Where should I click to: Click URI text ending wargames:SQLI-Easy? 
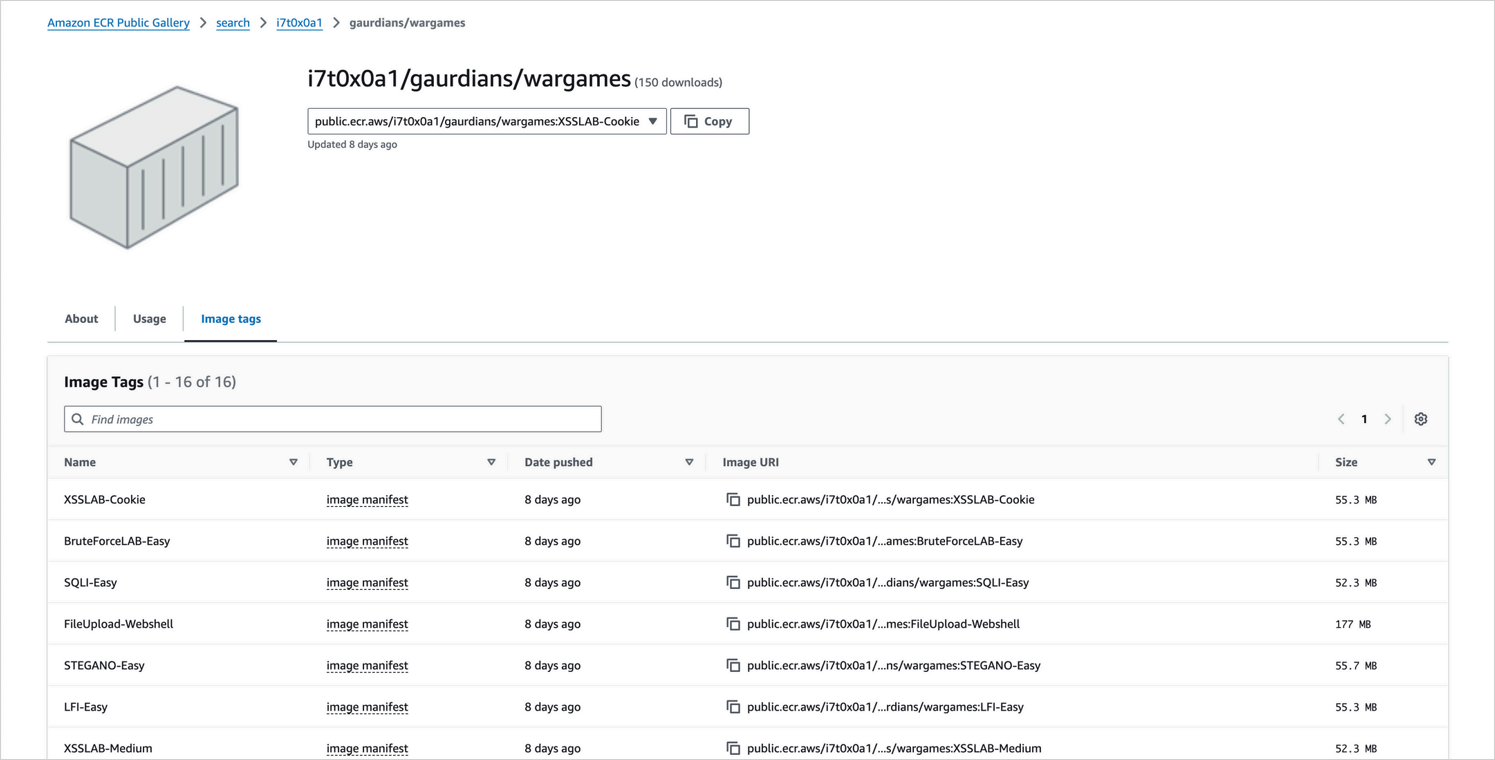888,583
